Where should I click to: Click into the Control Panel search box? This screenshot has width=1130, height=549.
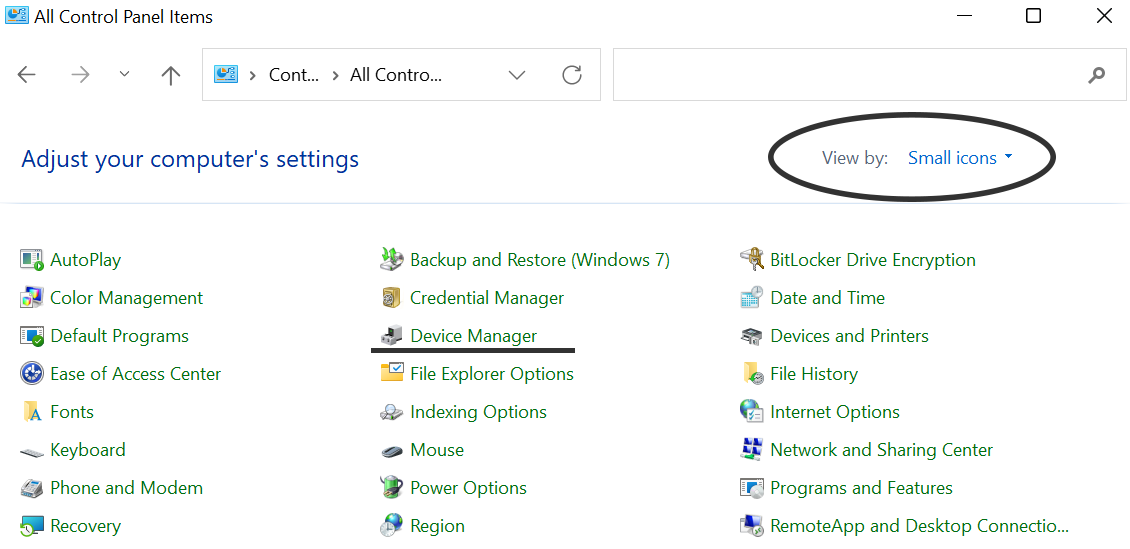pyautogui.click(x=869, y=75)
